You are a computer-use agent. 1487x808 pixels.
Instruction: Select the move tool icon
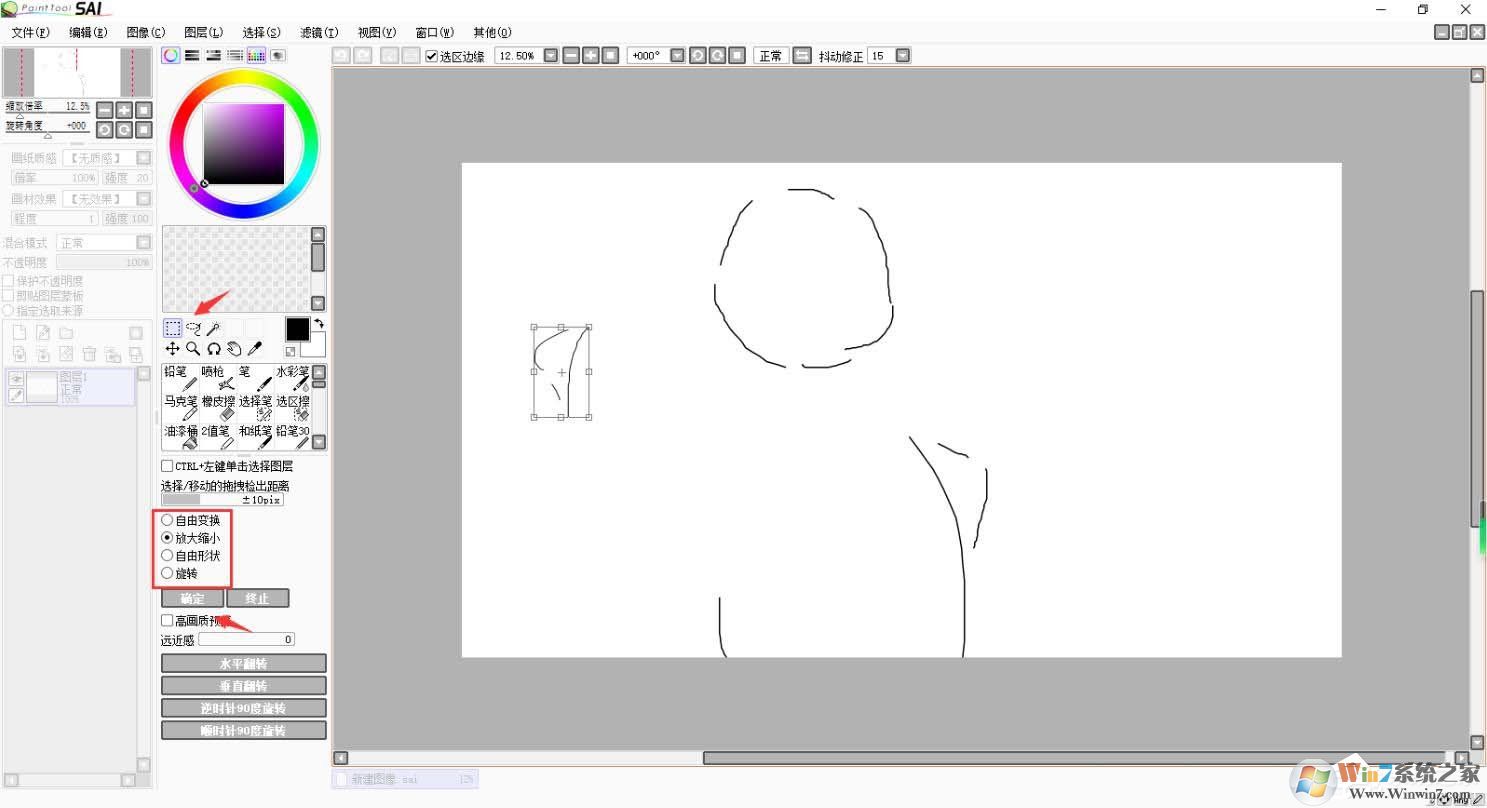(173, 349)
